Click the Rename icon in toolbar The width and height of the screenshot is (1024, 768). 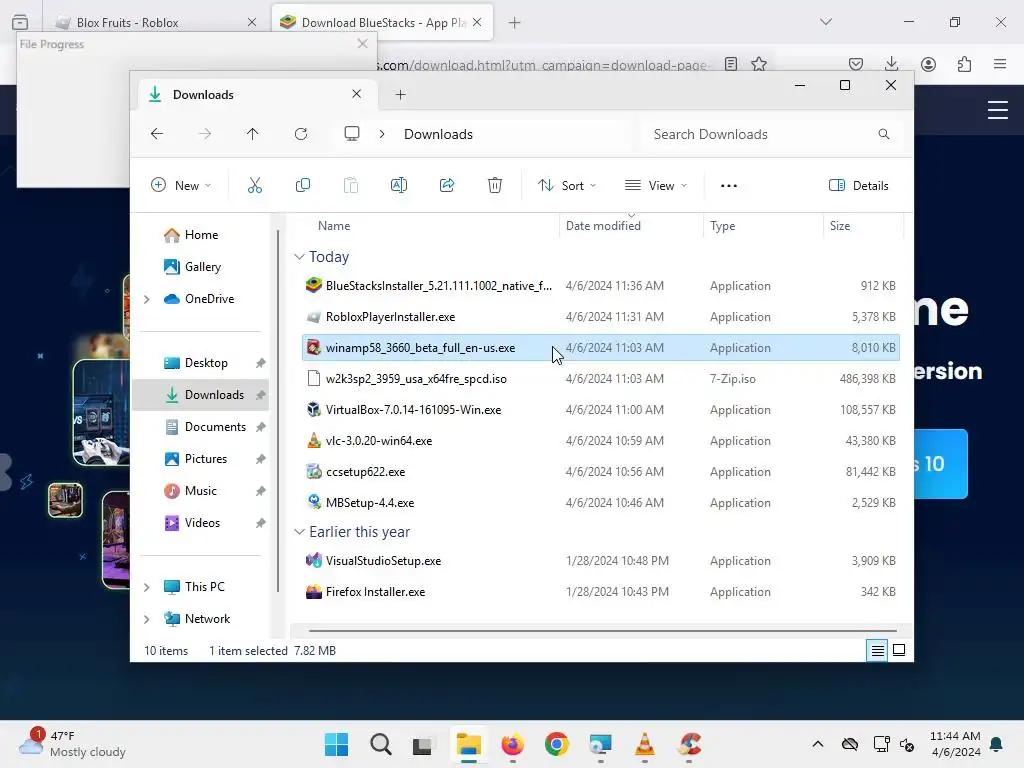click(398, 185)
